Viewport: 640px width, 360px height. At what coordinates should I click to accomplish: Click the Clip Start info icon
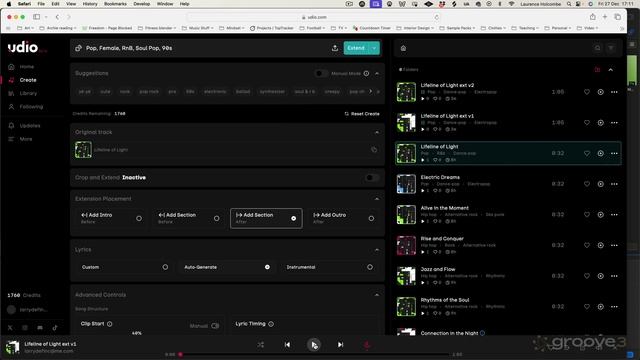pyautogui.click(x=109, y=324)
